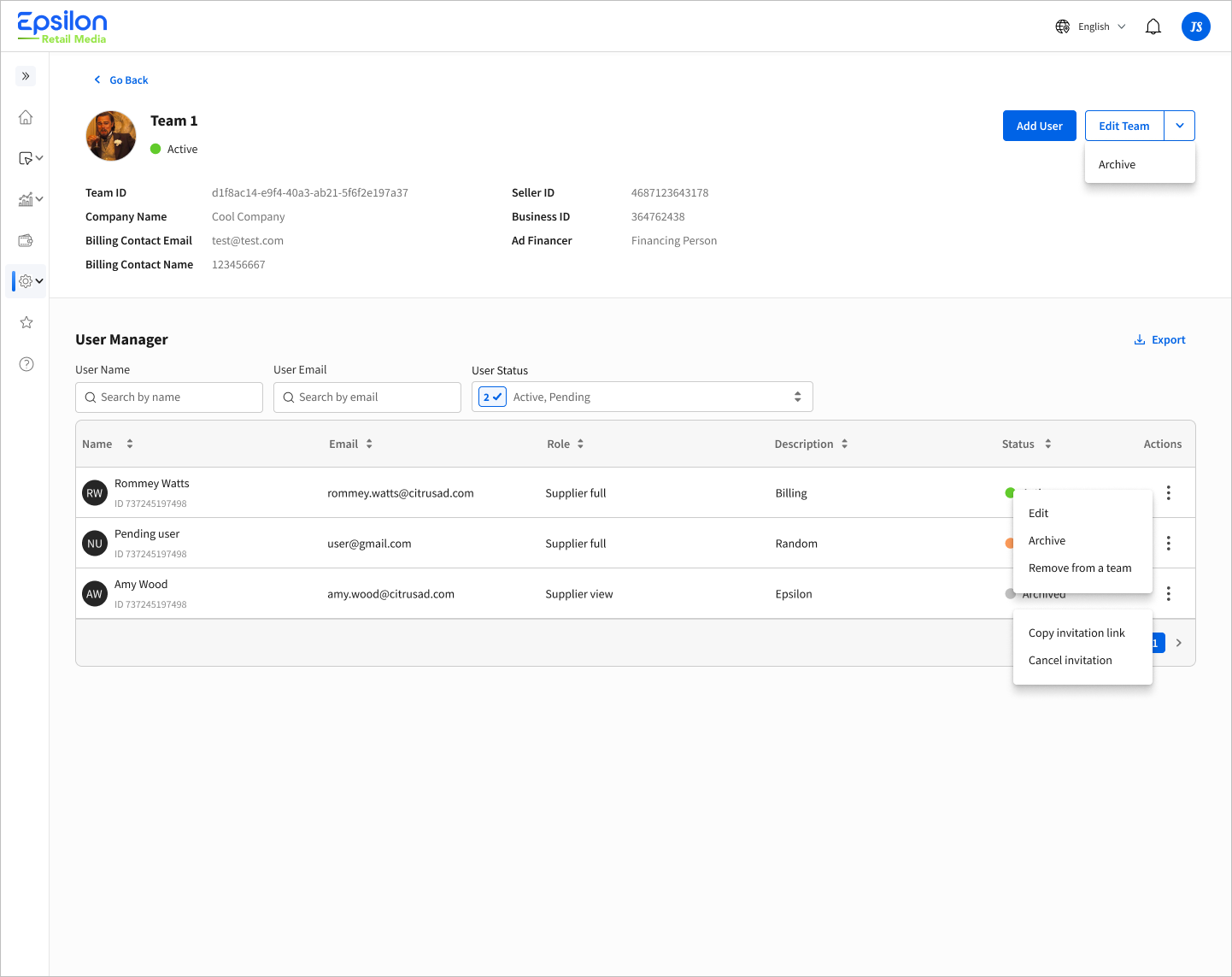Open the English language dropdown
The image size is (1232, 977).
coord(1089,26)
